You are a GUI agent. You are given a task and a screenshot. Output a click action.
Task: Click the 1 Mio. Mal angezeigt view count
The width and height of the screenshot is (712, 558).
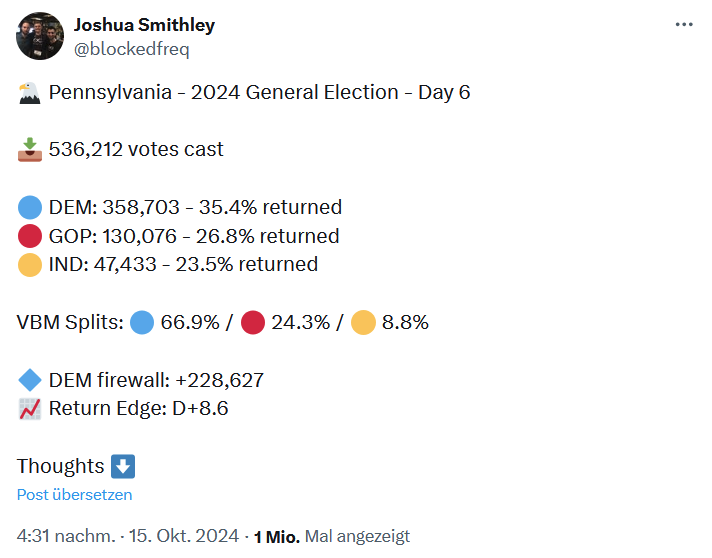pos(332,537)
